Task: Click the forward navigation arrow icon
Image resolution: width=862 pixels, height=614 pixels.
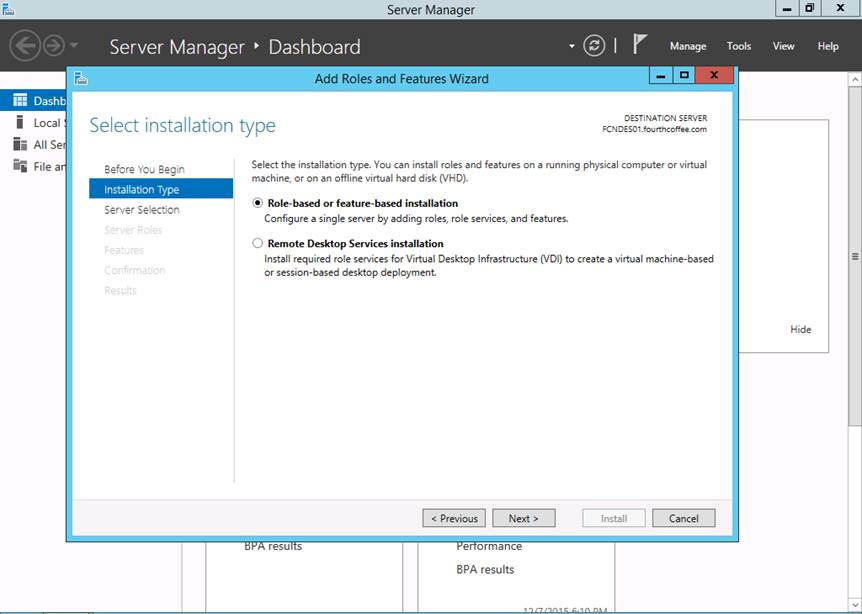Action: (x=54, y=46)
